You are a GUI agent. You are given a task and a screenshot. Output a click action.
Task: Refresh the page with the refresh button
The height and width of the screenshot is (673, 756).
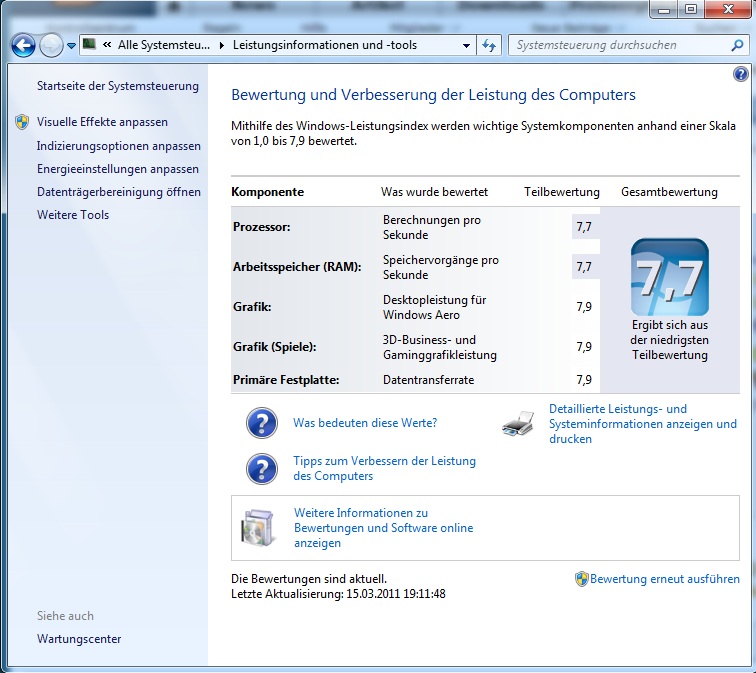489,45
